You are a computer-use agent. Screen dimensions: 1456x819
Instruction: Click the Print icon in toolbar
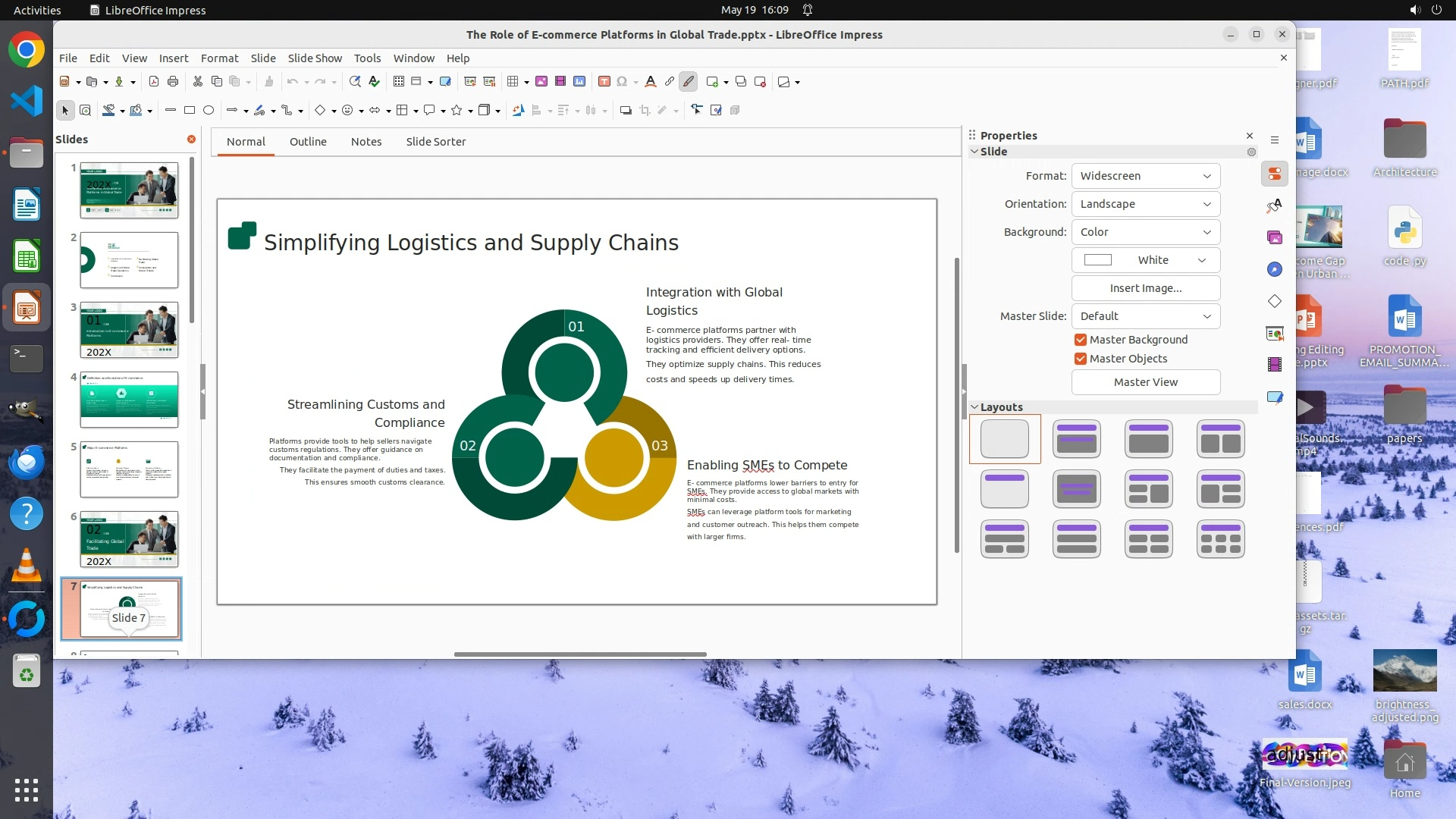point(173,82)
